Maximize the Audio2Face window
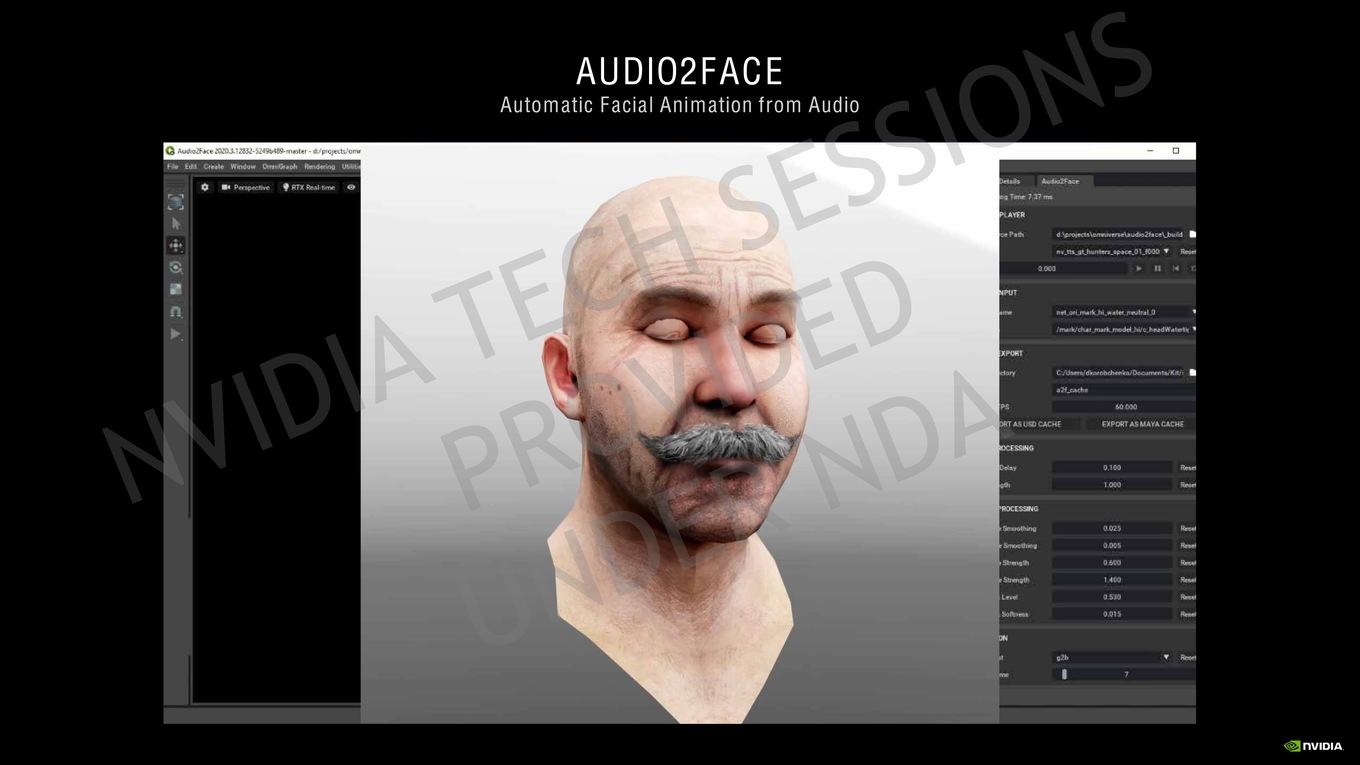 [x=1176, y=151]
